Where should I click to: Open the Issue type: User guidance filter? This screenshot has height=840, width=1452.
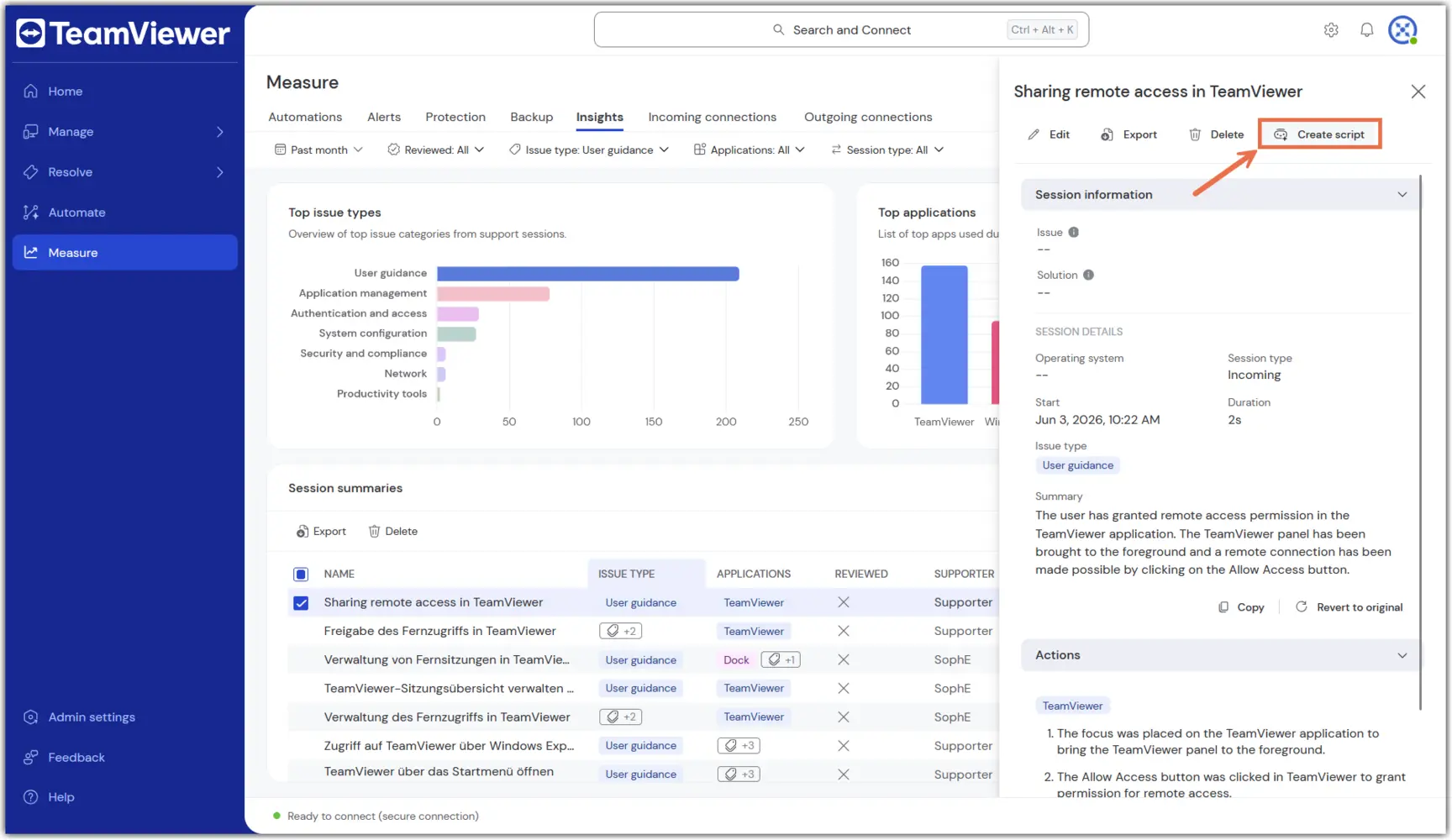click(589, 150)
